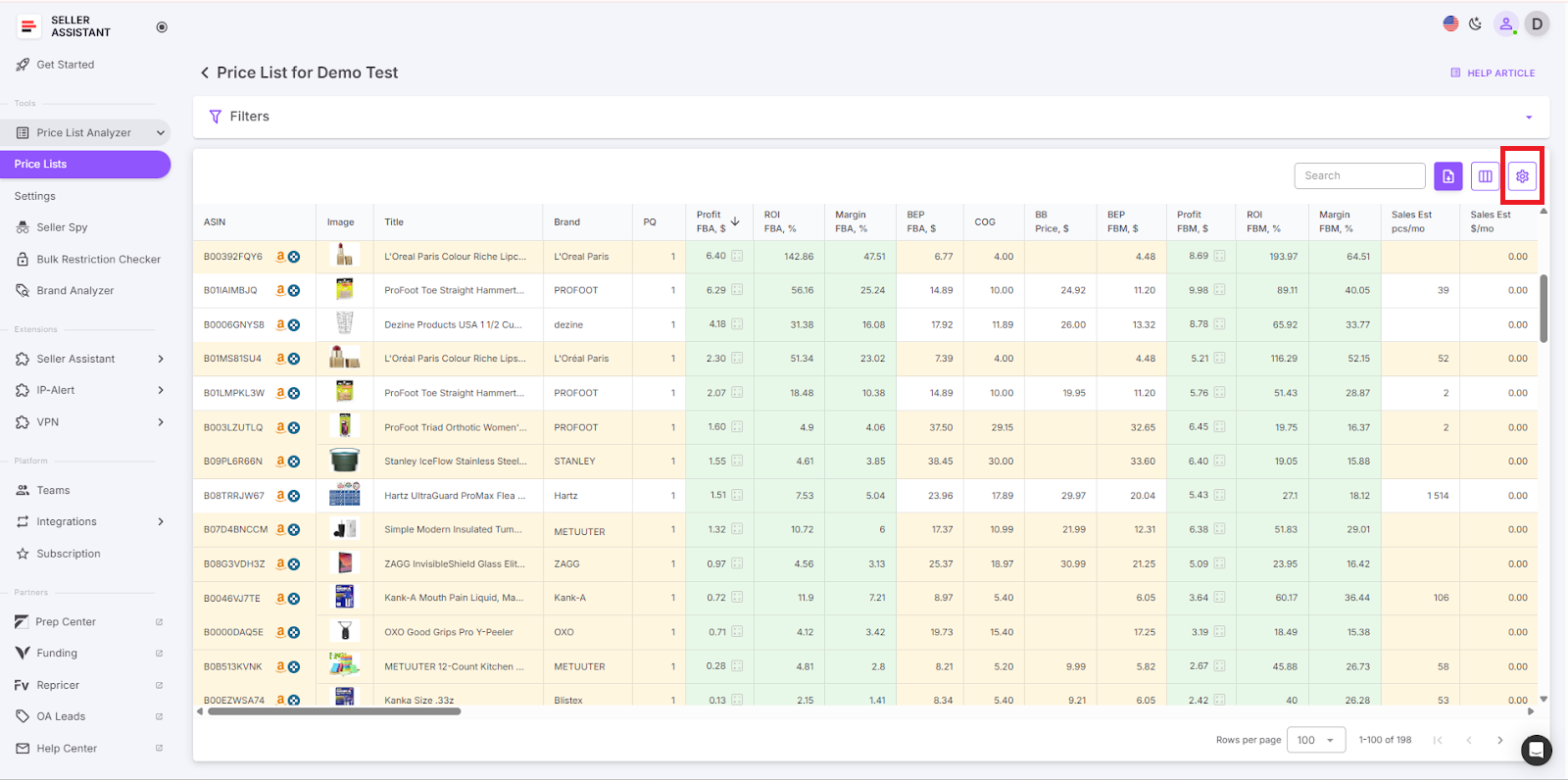Click Sales Est value 1 514

(1438, 496)
